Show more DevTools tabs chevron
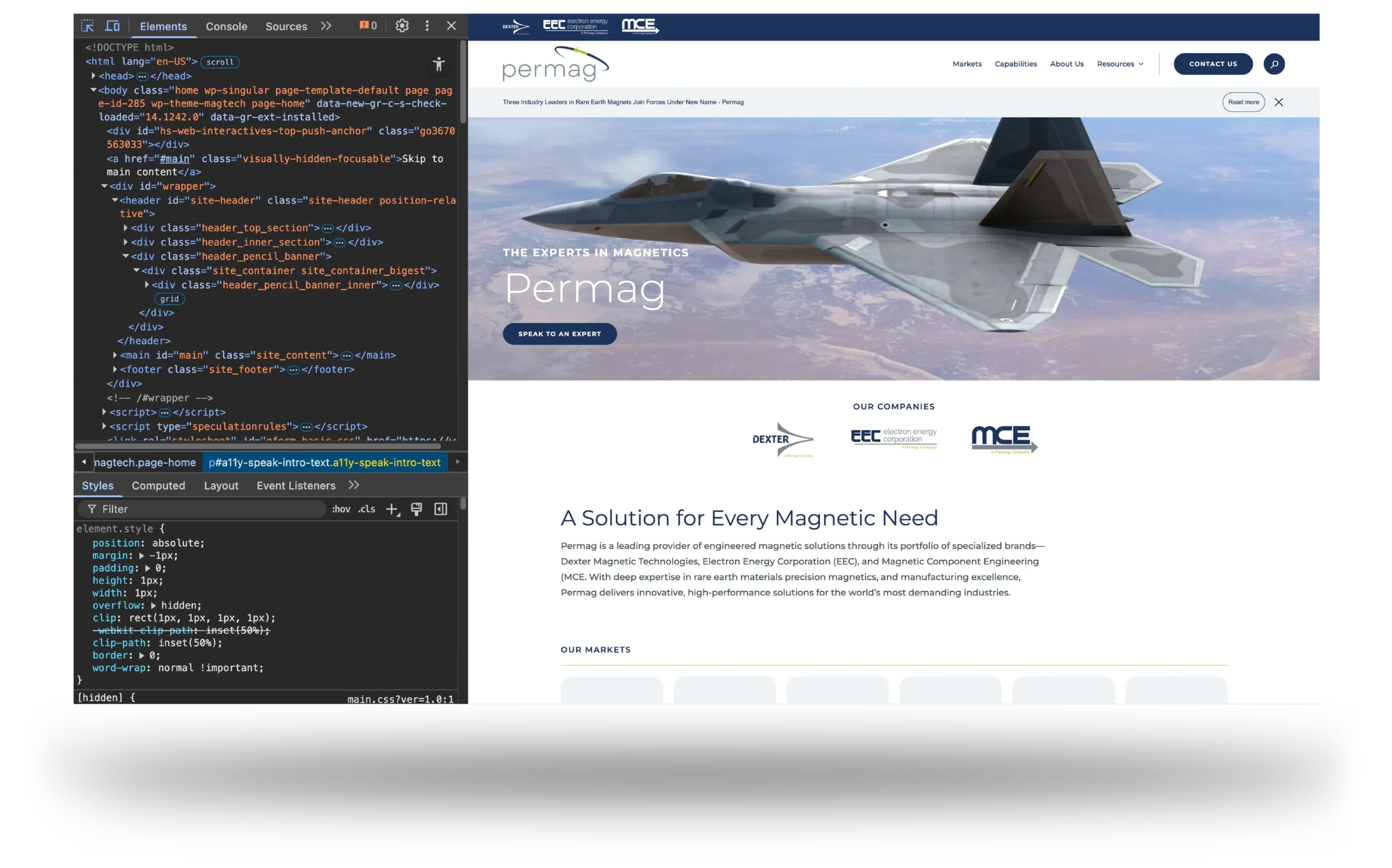 [x=326, y=26]
